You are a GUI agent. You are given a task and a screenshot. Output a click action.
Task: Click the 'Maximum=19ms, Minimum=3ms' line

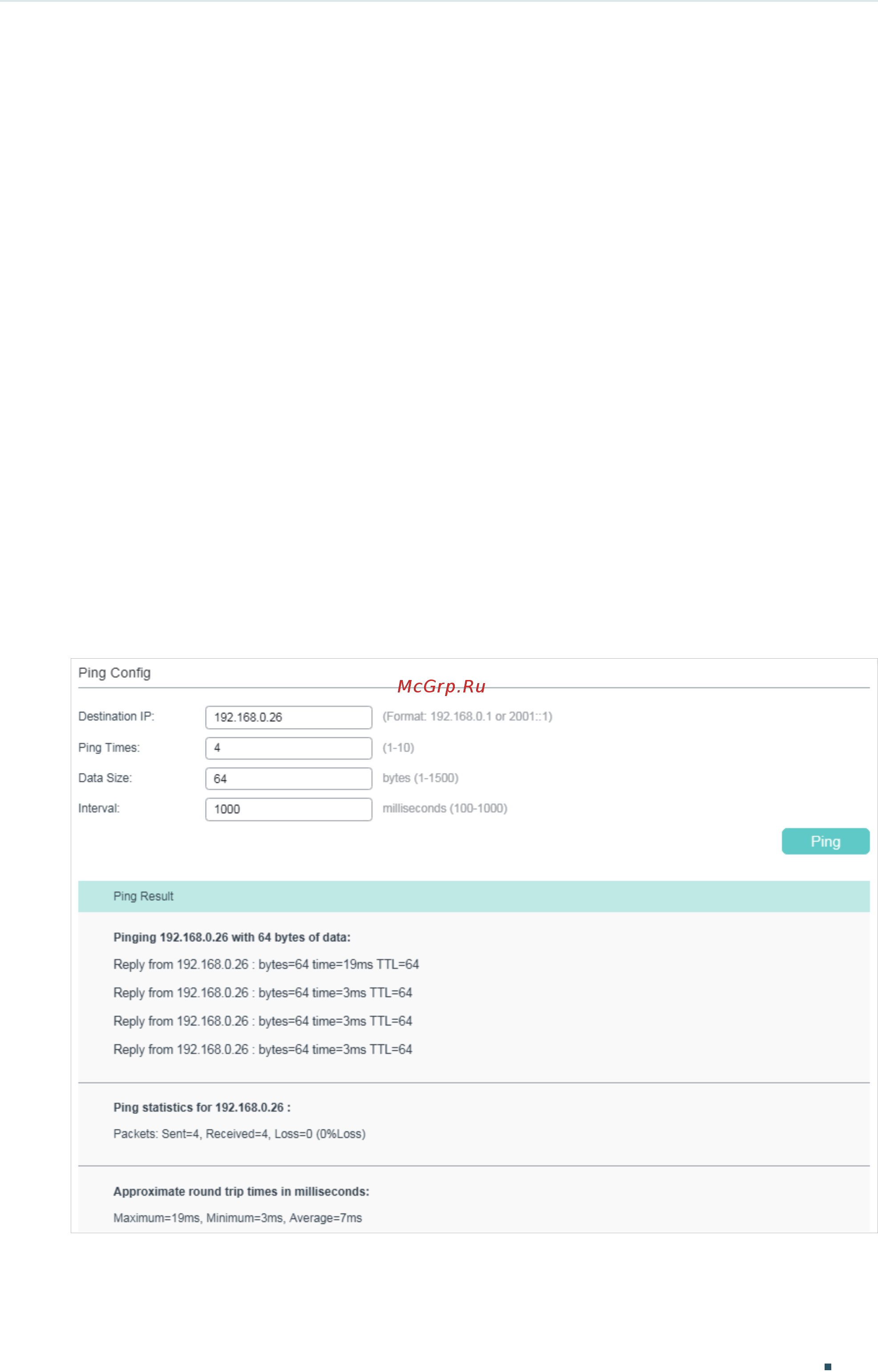click(x=238, y=1218)
